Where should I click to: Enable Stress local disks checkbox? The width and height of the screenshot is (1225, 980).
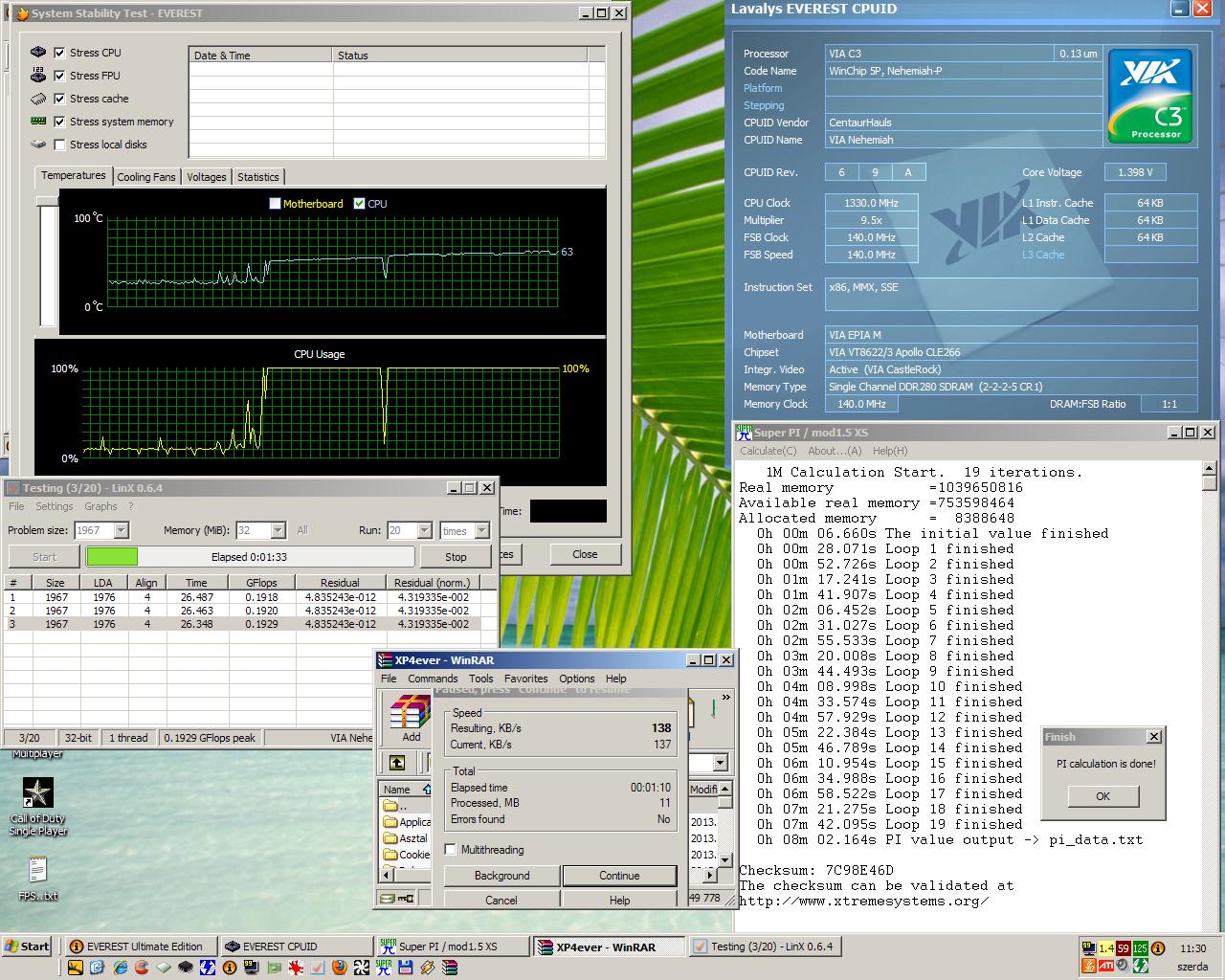[60, 145]
